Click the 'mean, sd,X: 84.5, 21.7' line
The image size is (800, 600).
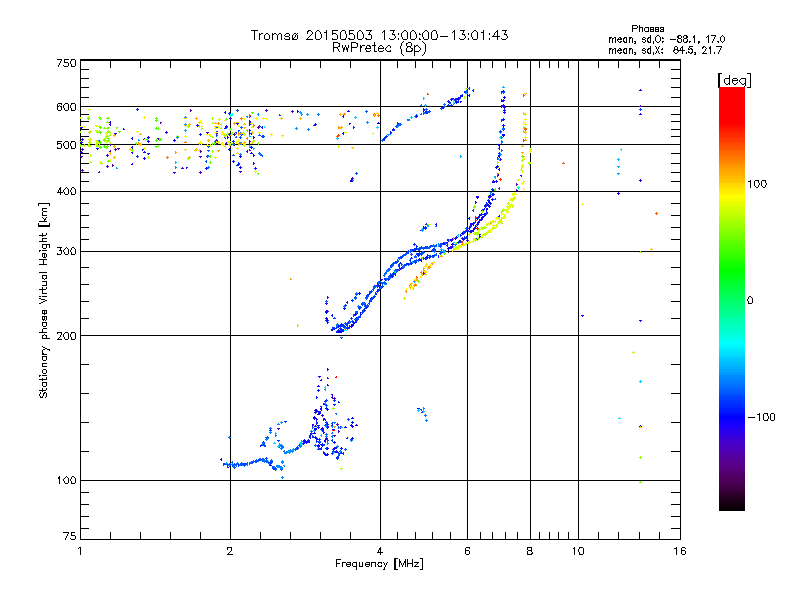point(665,50)
